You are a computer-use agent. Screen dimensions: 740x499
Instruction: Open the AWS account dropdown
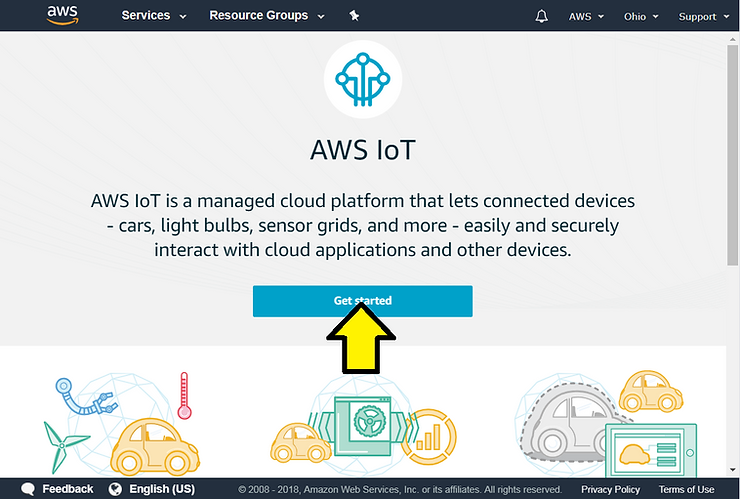[x=586, y=16]
